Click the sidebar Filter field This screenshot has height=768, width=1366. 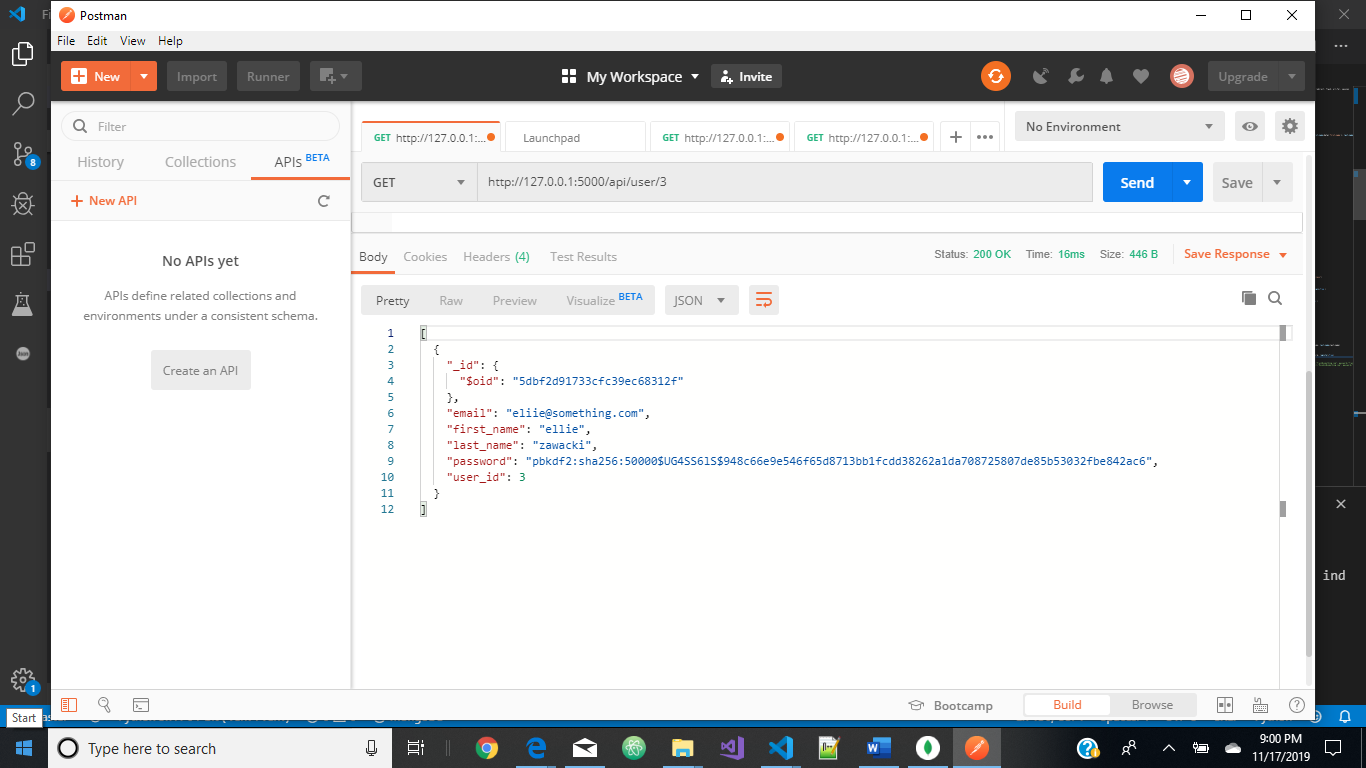pos(200,126)
